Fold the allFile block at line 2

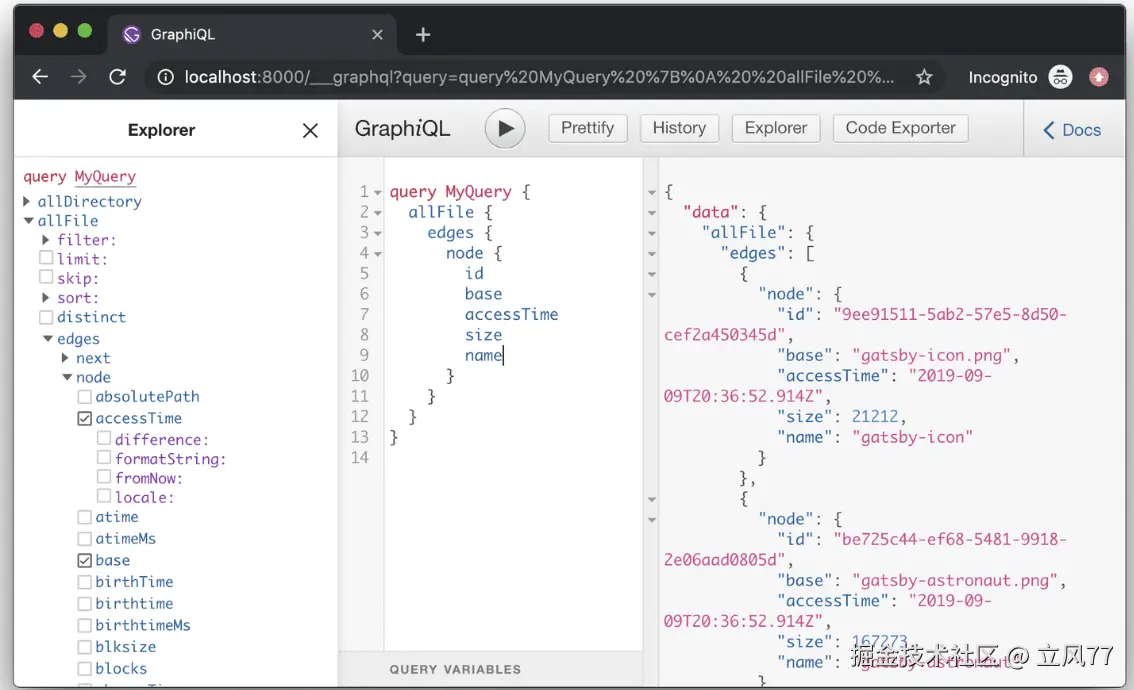tap(378, 213)
